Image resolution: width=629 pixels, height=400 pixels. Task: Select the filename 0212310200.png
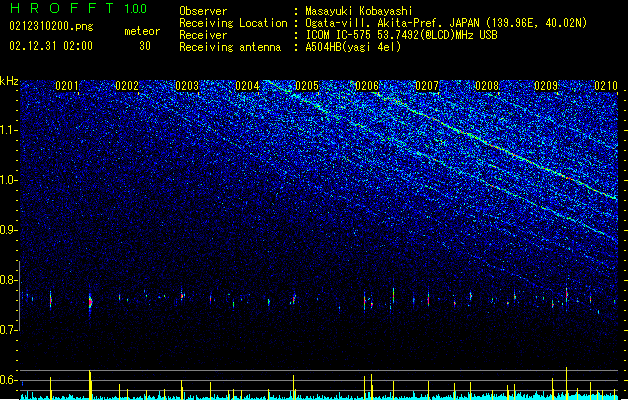[x=51, y=27]
